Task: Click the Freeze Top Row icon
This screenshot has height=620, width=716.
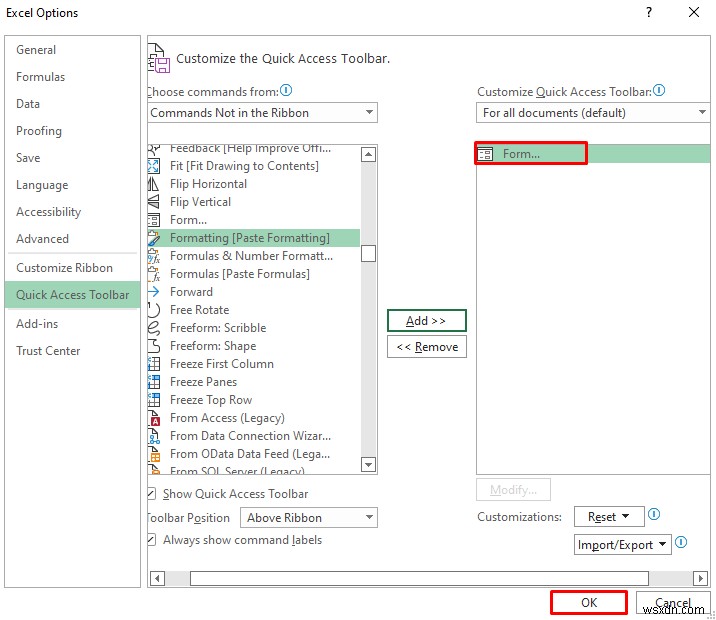Action: point(154,400)
